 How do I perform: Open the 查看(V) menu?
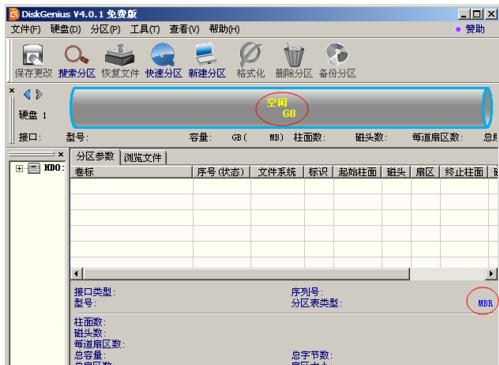point(184,29)
